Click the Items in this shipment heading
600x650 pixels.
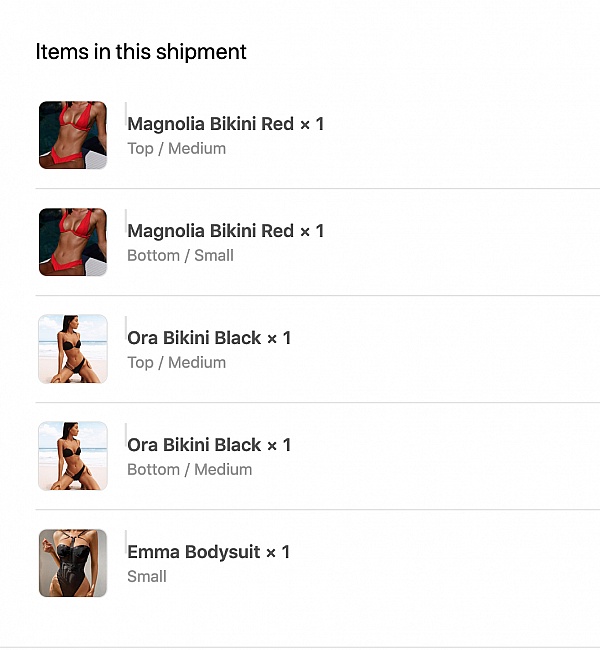pos(141,52)
